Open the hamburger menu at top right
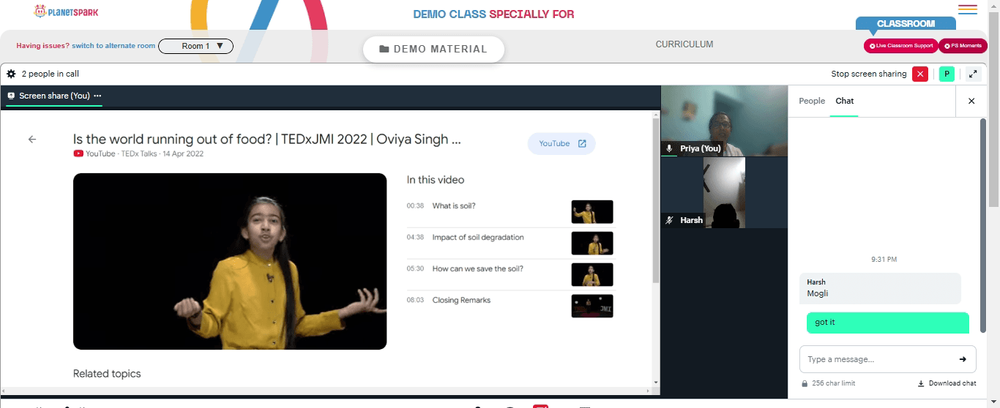Screen dimensions: 1000x408 click(x=967, y=9)
